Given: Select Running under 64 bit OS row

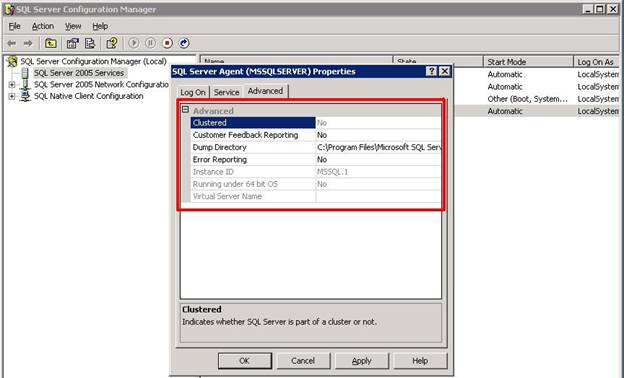Looking at the screenshot, I should (x=316, y=185).
